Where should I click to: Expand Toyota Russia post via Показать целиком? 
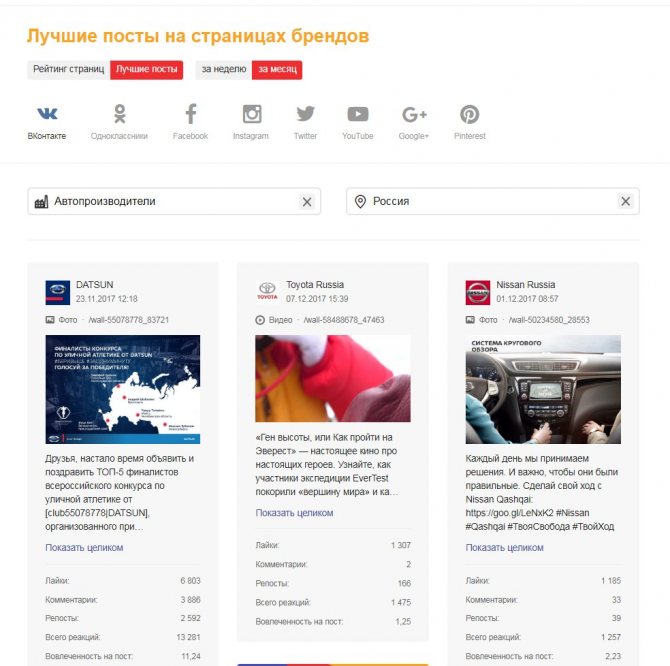294,513
